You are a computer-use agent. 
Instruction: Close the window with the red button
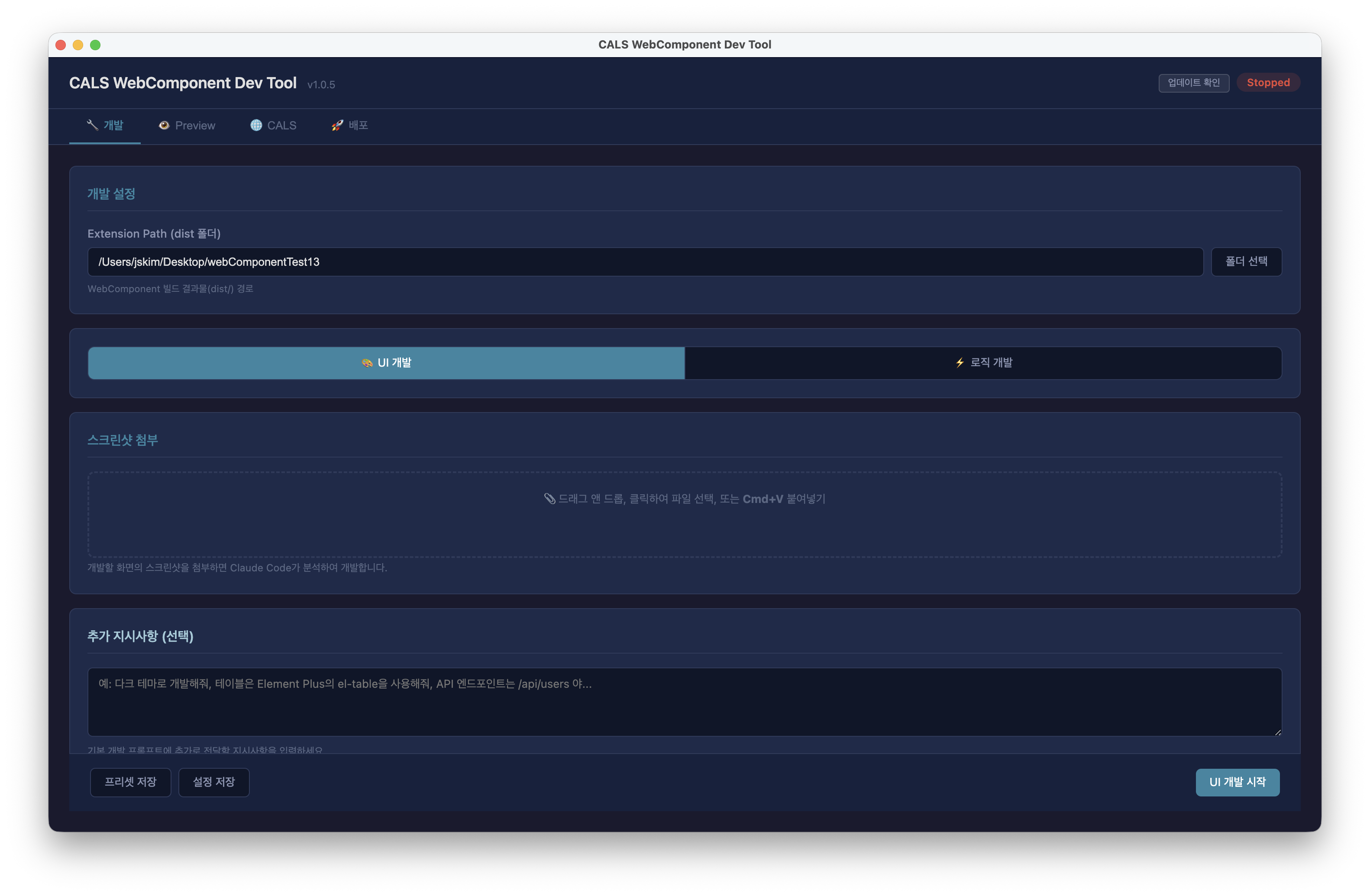[61, 45]
